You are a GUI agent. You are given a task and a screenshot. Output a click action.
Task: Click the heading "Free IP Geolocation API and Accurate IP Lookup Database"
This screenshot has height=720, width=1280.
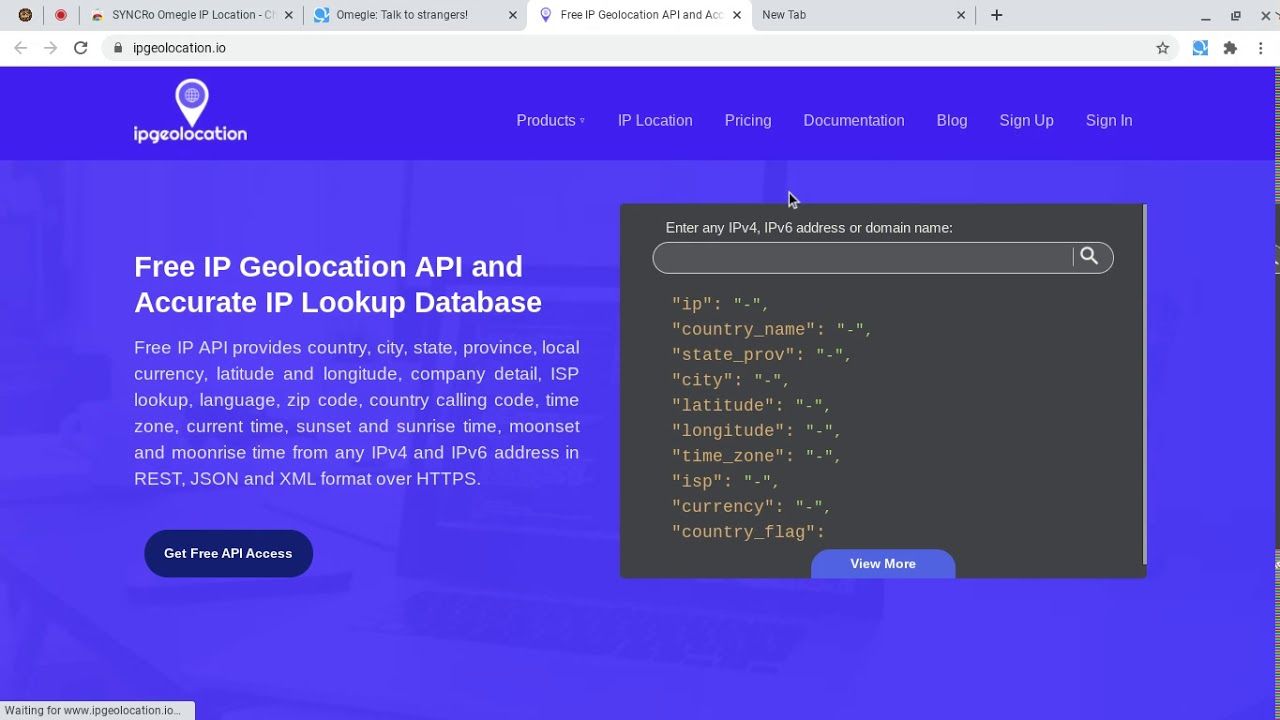click(338, 285)
